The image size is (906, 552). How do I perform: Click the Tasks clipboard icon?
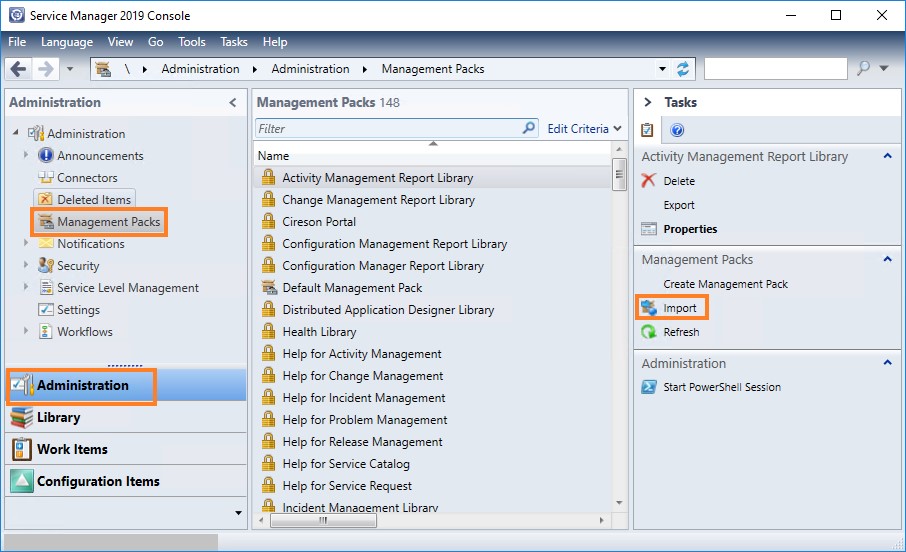647,130
